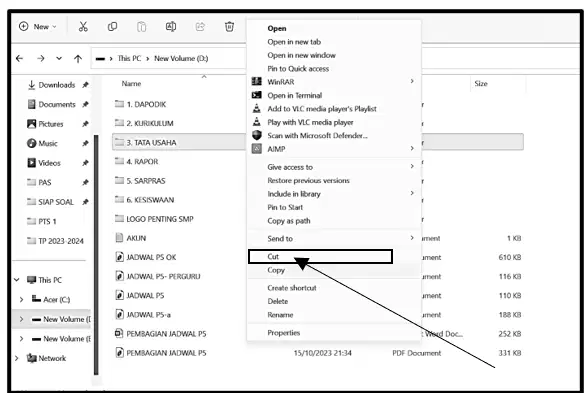Choose Copy as path
Image resolution: width=586 pixels, height=393 pixels.
coord(289,221)
